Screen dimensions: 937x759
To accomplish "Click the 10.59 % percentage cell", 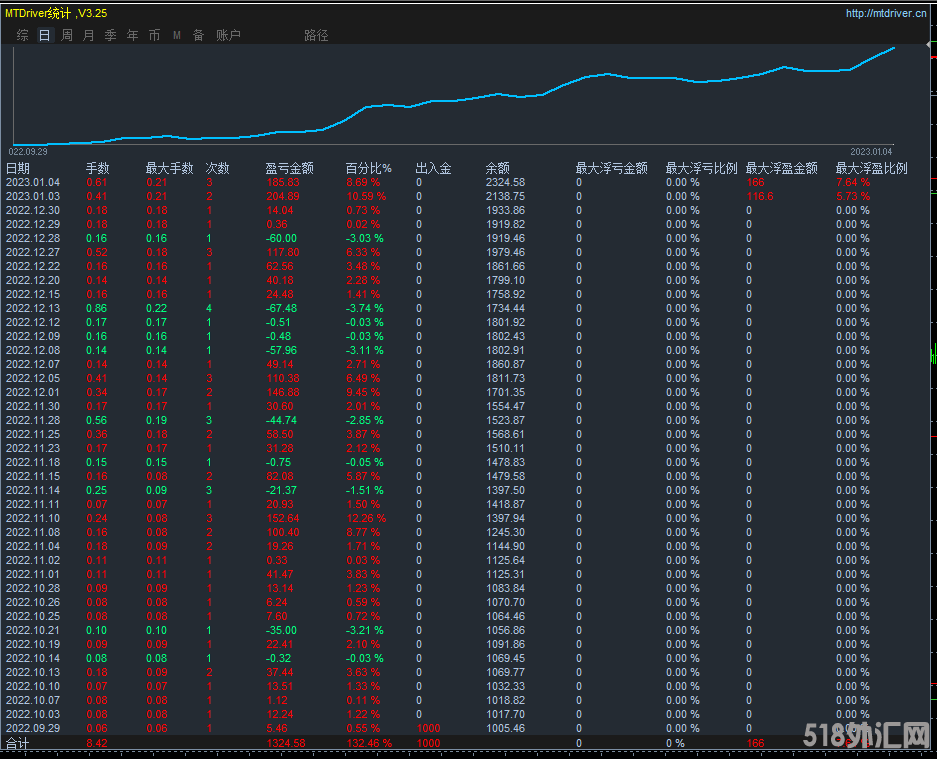I will pyautogui.click(x=366, y=197).
